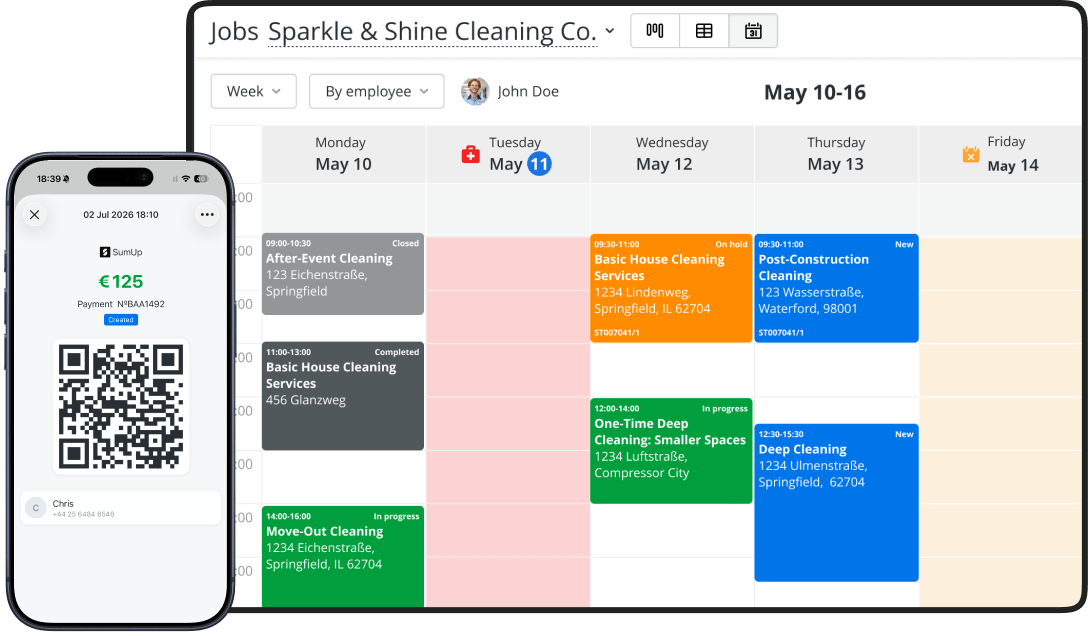Open the By employee dropdown
The image size is (1088, 636).
click(376, 92)
